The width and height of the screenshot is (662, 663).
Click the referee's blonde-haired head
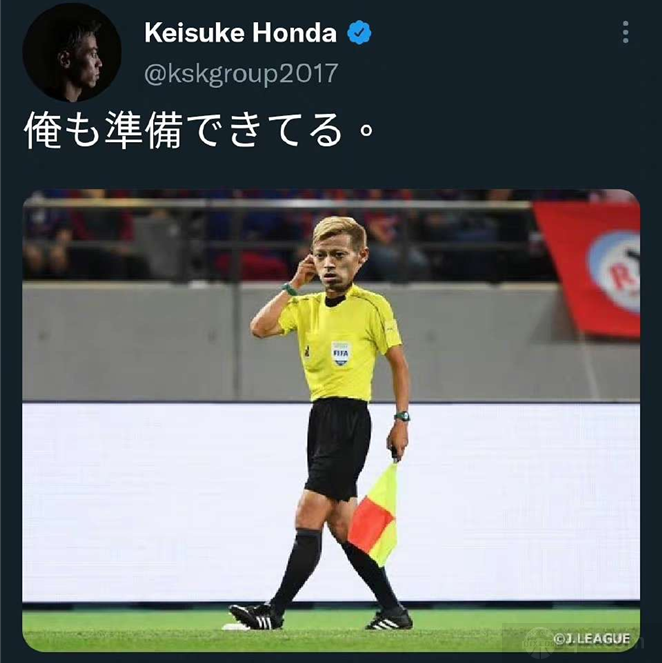coord(338,254)
